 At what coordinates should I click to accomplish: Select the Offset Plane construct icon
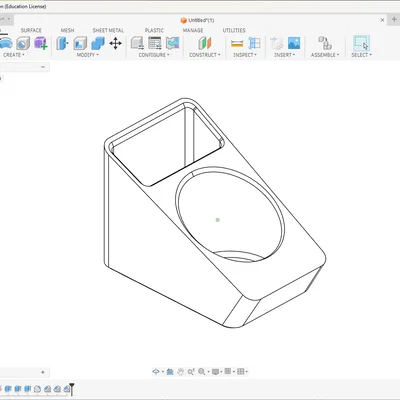(205, 43)
